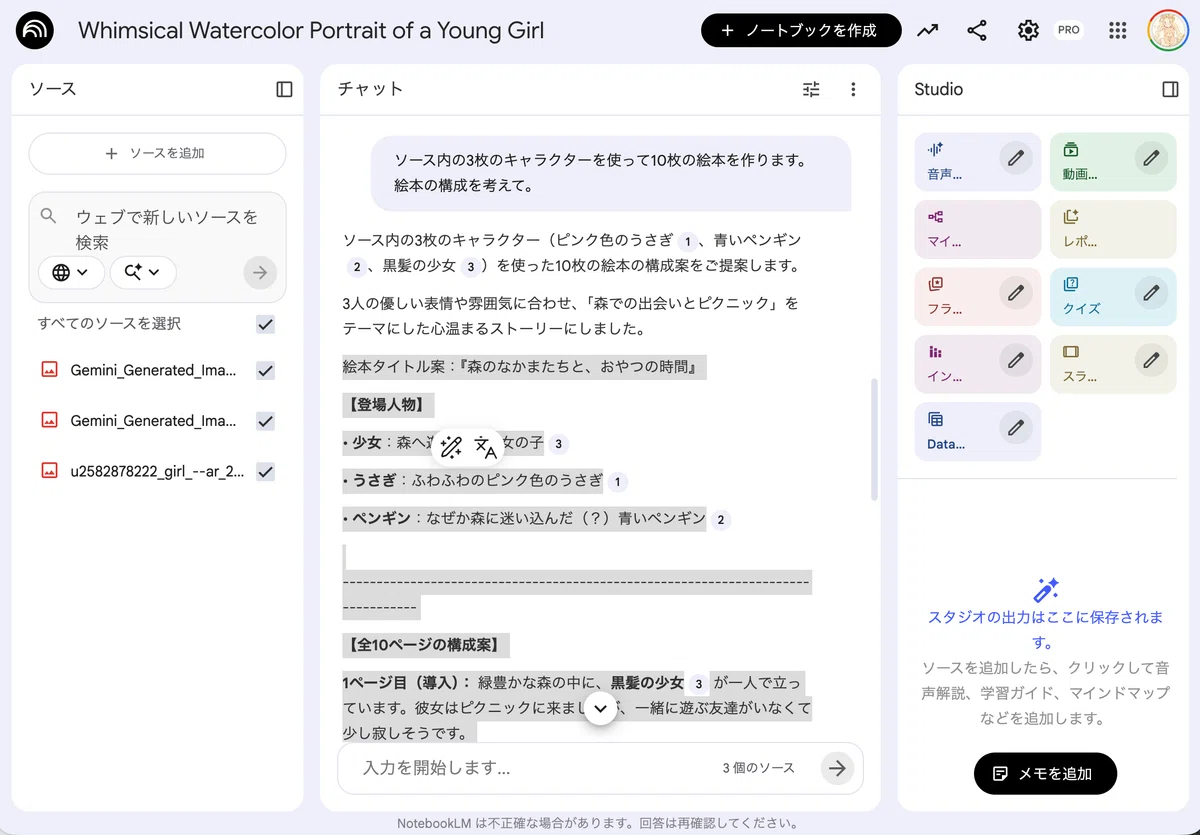This screenshot has height=835, width=1200.
Task: Open the web globe search-scope dropdown
Action: coord(71,272)
